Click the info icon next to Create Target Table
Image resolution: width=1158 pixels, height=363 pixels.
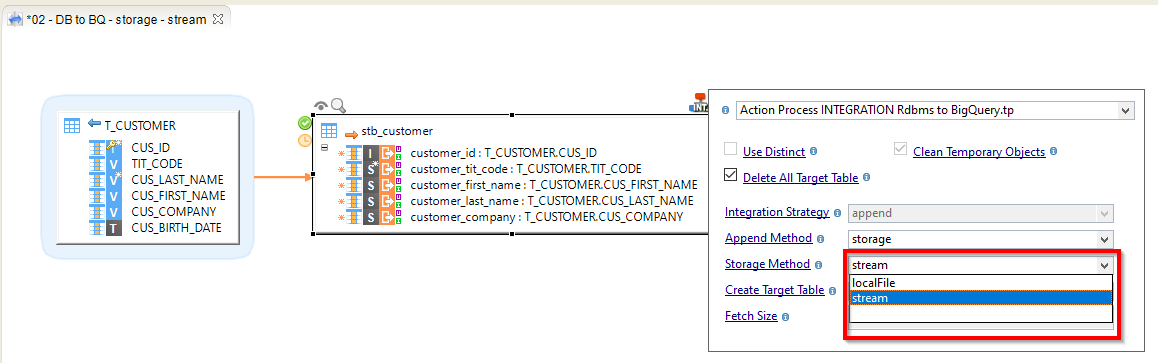[x=832, y=291]
